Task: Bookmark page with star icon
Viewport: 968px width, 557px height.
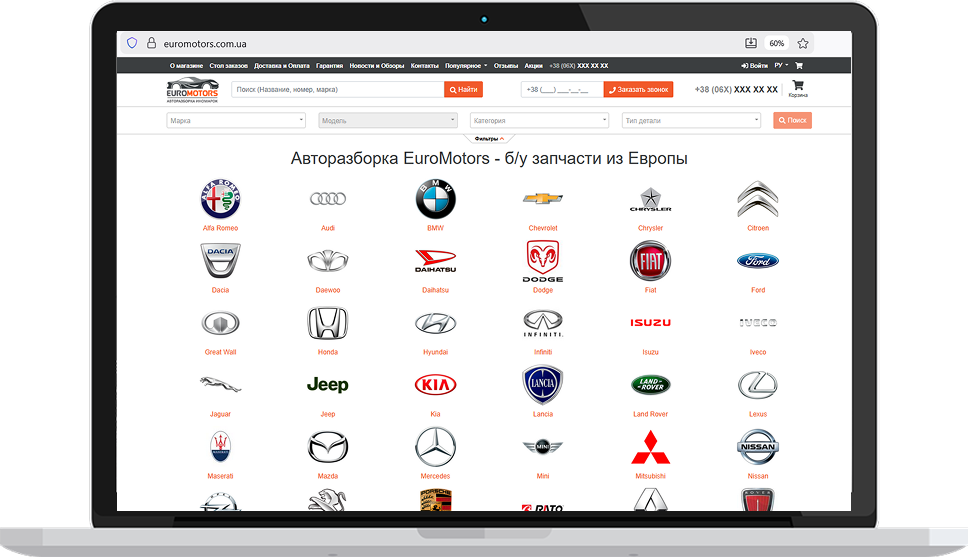Action: (803, 43)
